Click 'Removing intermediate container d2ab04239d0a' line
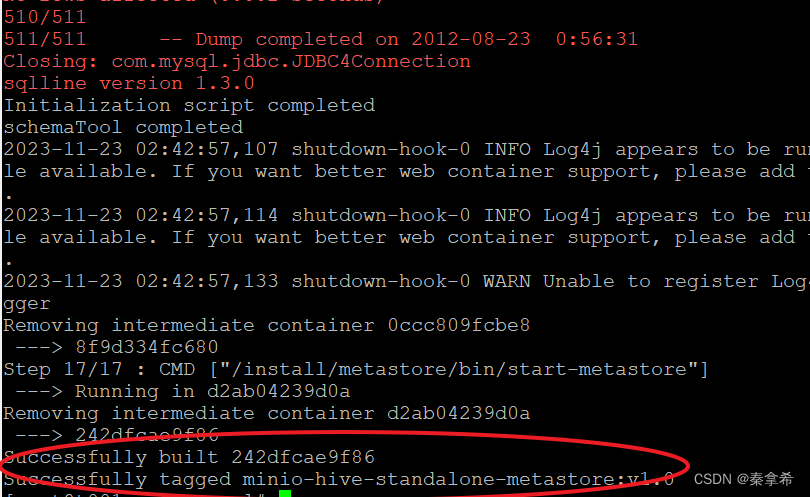 pos(267,413)
